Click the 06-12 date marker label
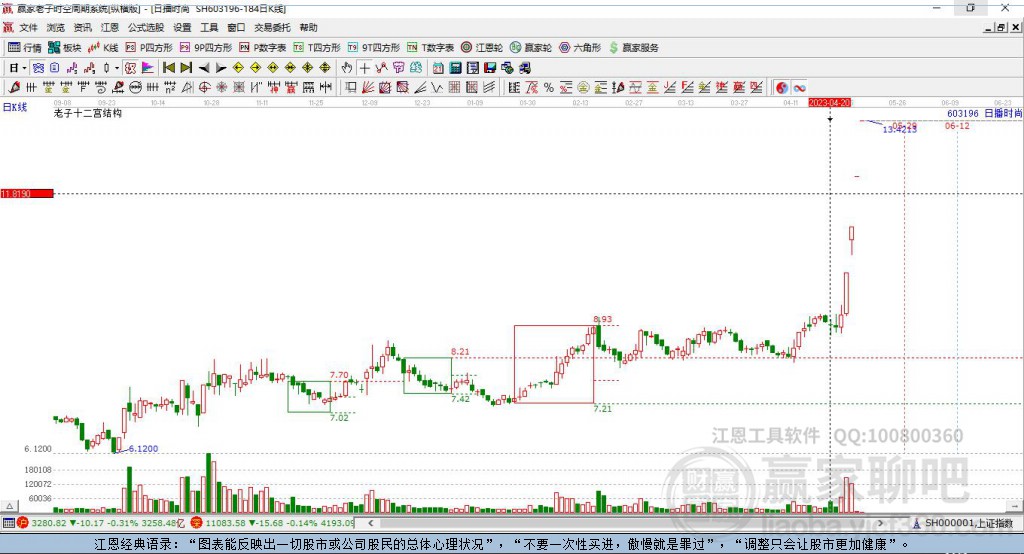The width and height of the screenshot is (1024, 554). click(957, 125)
